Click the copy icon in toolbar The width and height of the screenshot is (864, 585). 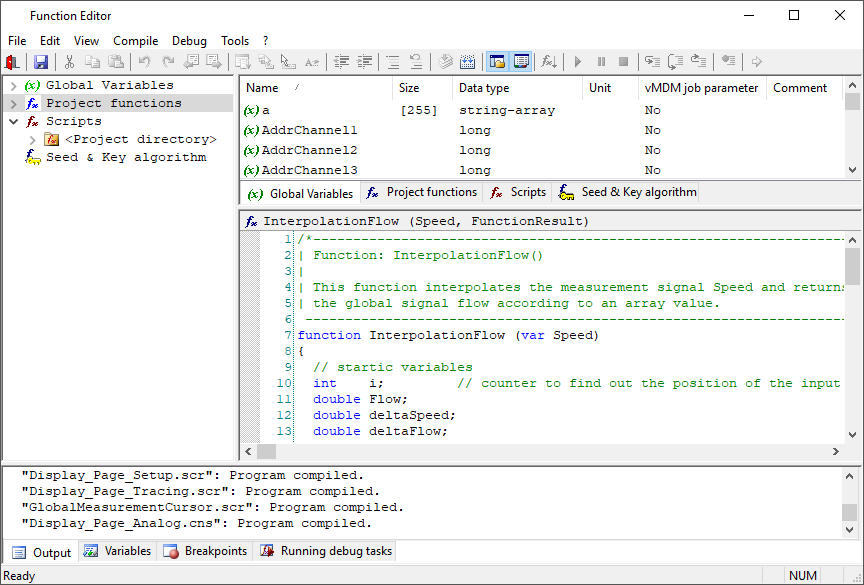[x=92, y=62]
